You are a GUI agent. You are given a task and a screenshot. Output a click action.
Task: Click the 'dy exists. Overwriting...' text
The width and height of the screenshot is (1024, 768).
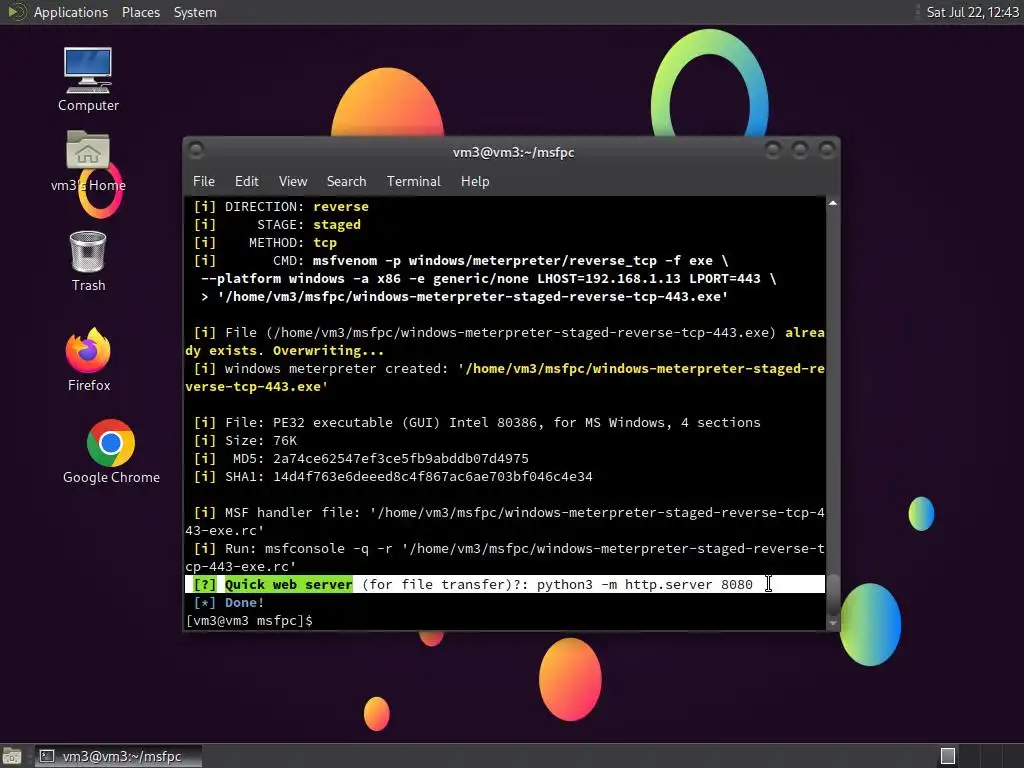pos(285,351)
